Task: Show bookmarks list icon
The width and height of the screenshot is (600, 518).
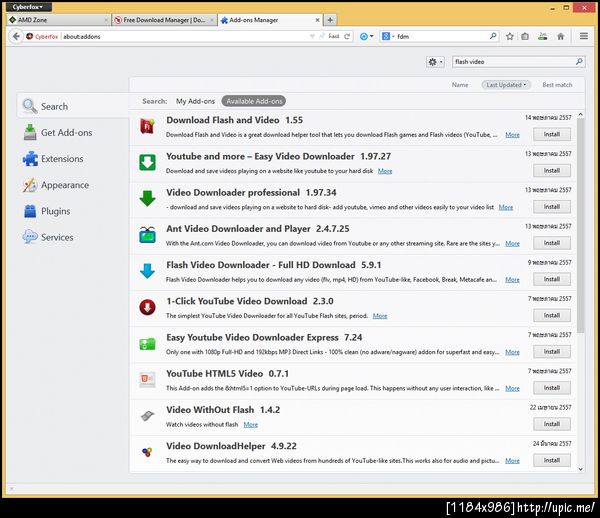Action: 525,36
